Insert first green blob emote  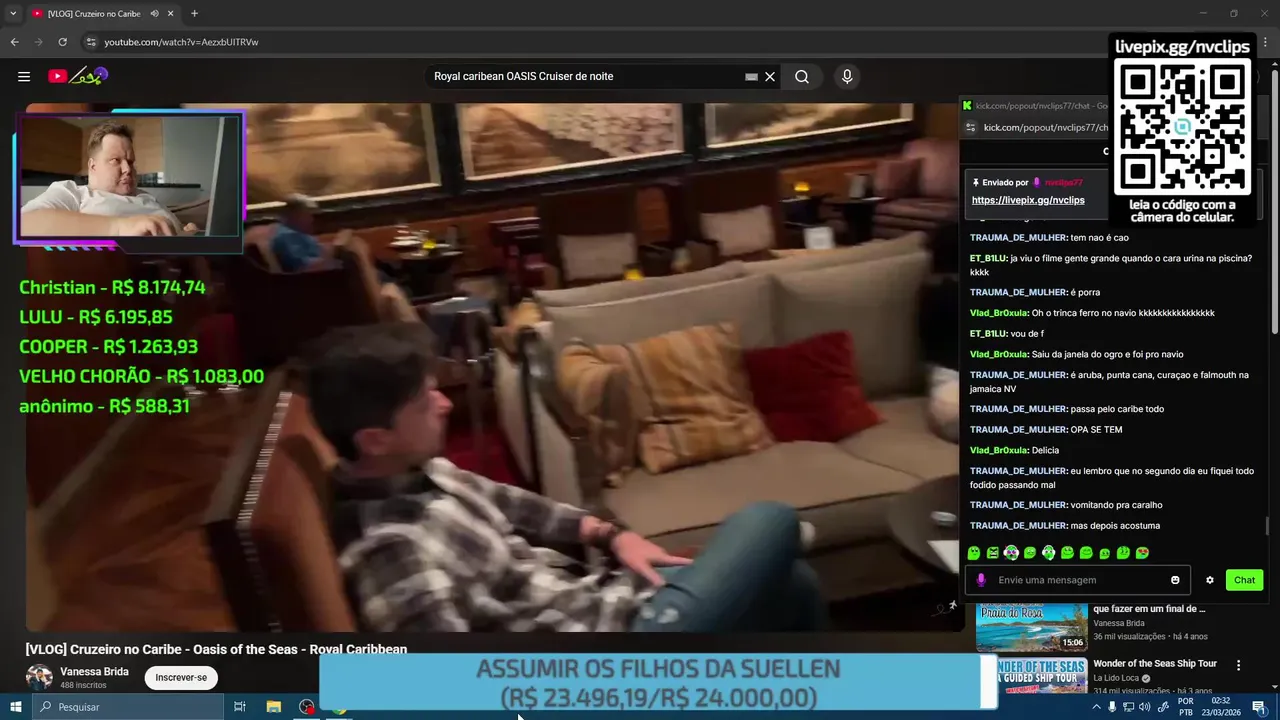(974, 553)
